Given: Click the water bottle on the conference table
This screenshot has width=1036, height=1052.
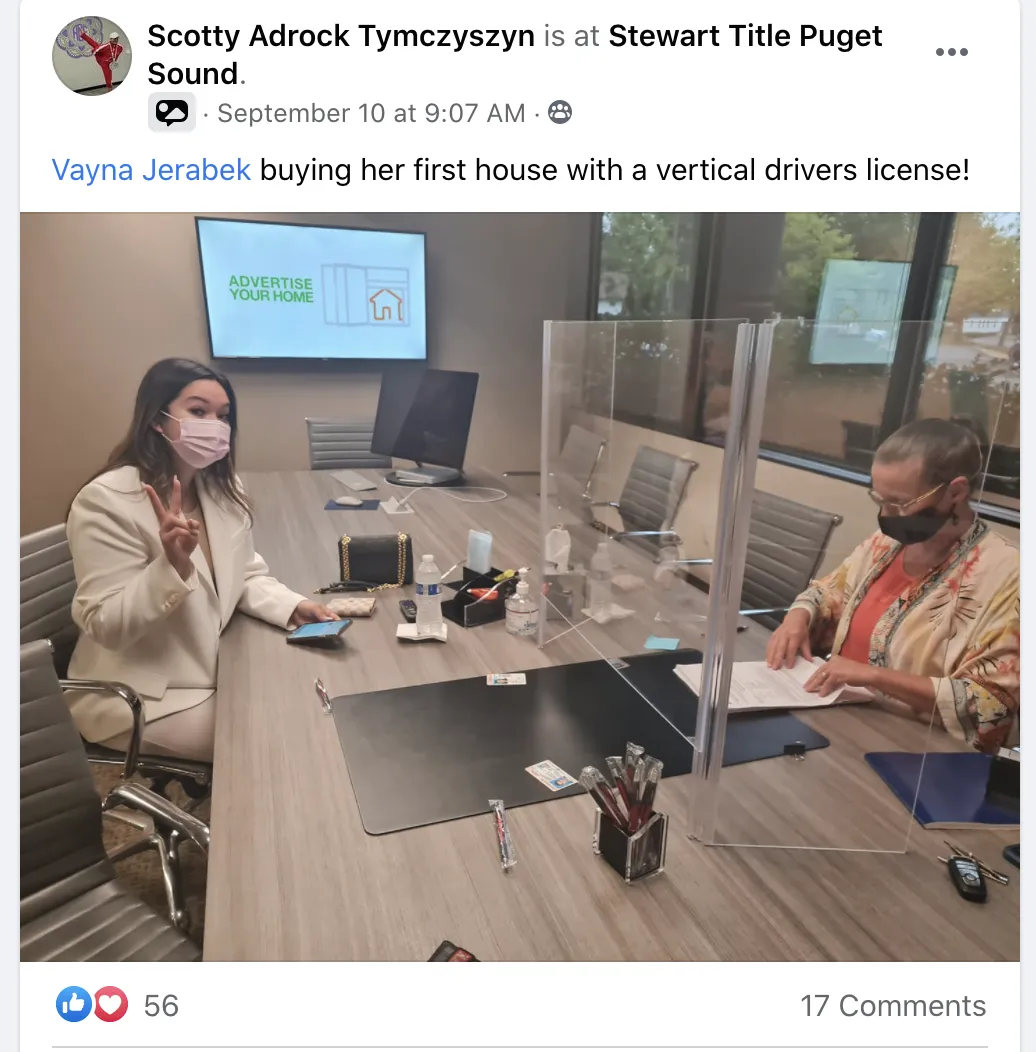Looking at the screenshot, I should tap(427, 595).
